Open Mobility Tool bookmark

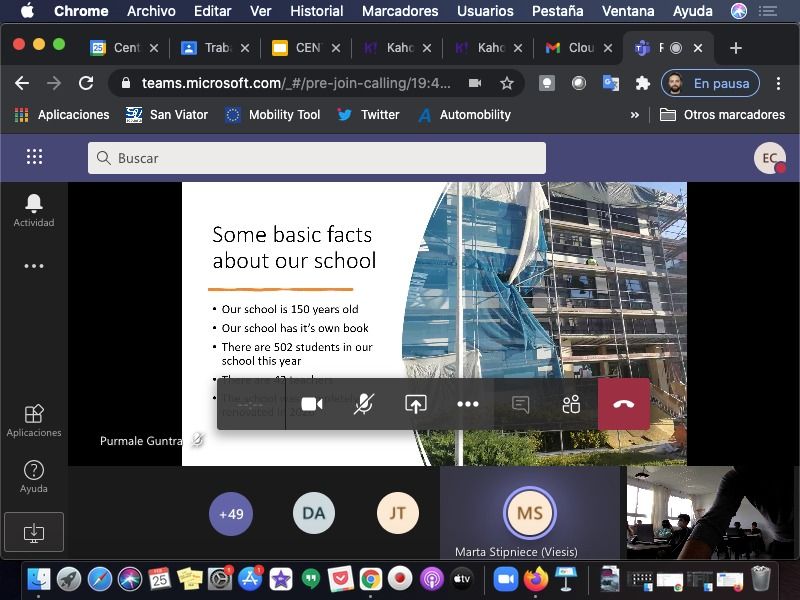click(273, 115)
